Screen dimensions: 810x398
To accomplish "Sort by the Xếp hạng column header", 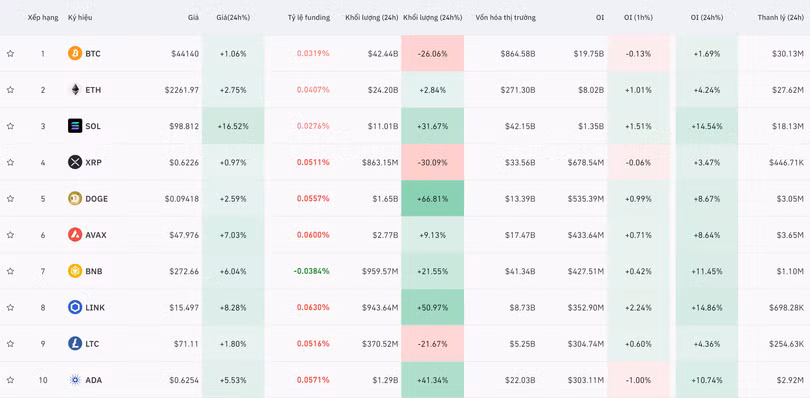I will coord(43,18).
